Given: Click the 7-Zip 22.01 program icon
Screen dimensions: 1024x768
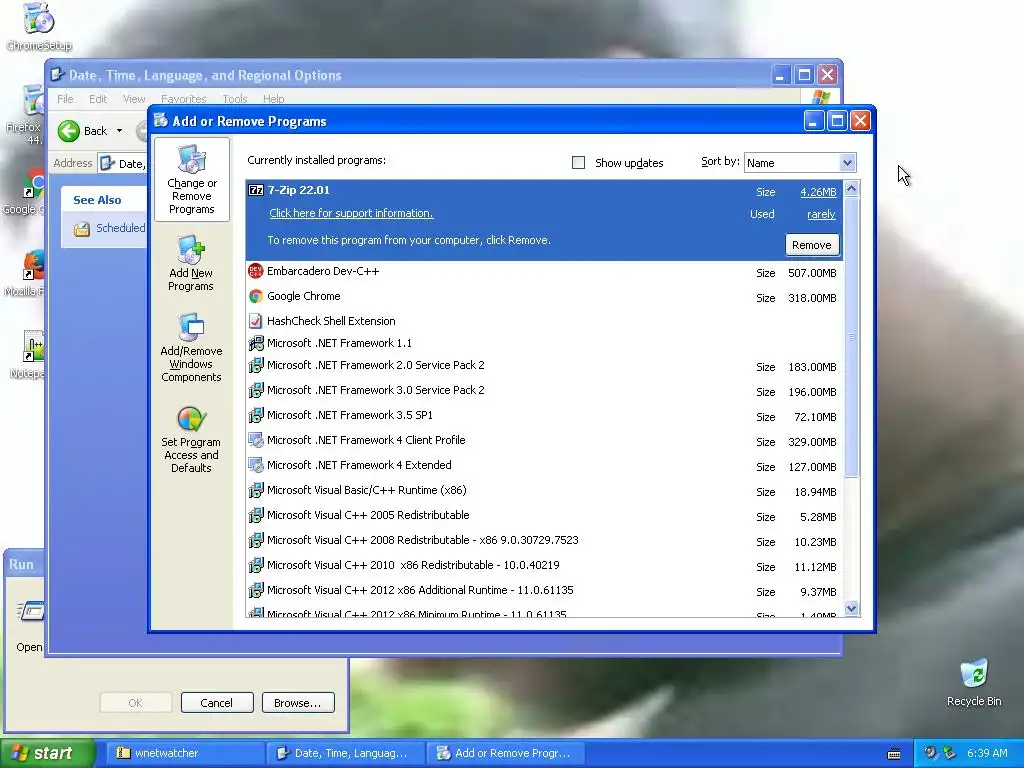Looking at the screenshot, I should click(256, 191).
